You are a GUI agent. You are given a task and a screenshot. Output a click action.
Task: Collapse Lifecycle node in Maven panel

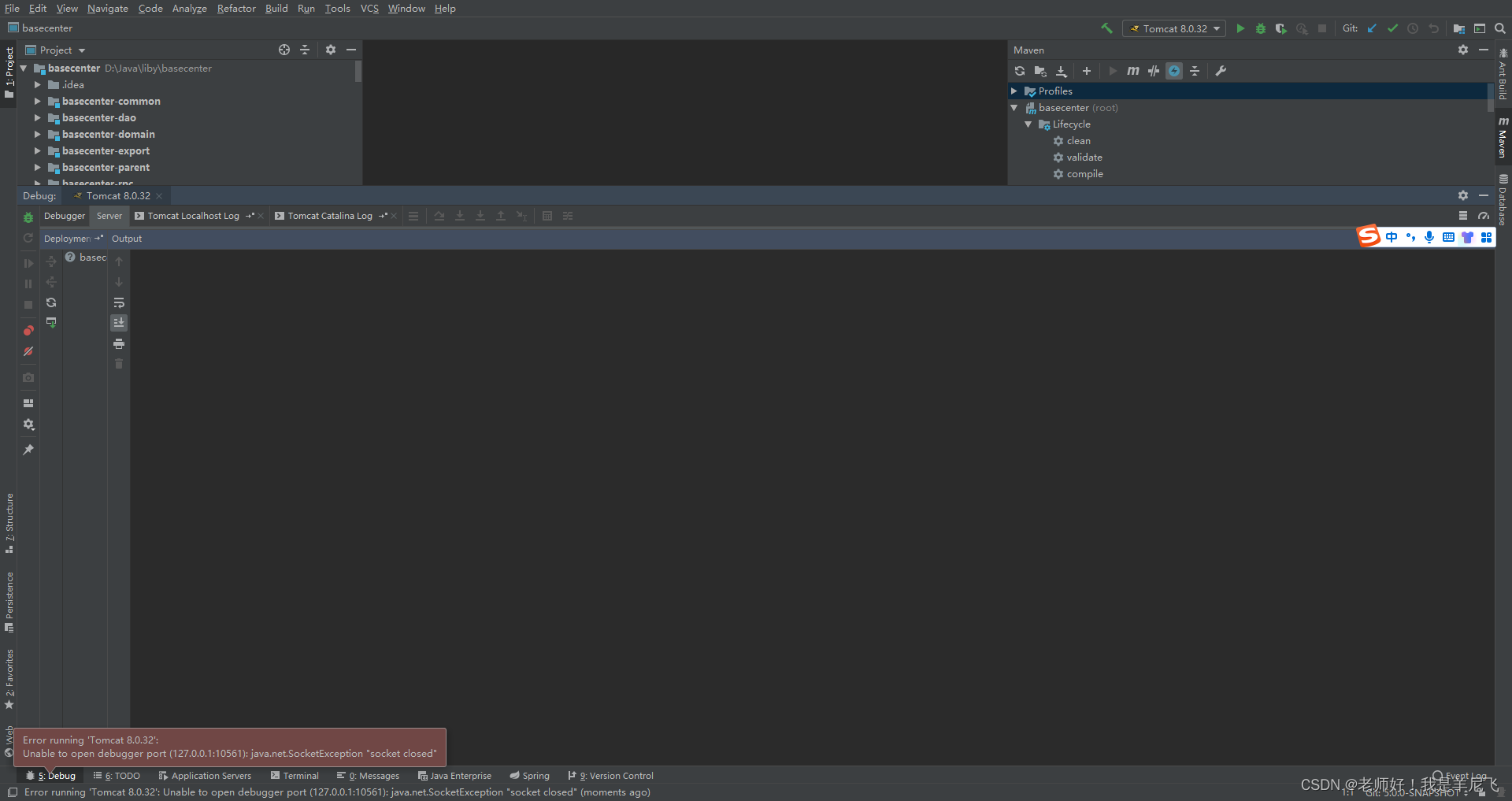pos(1028,124)
